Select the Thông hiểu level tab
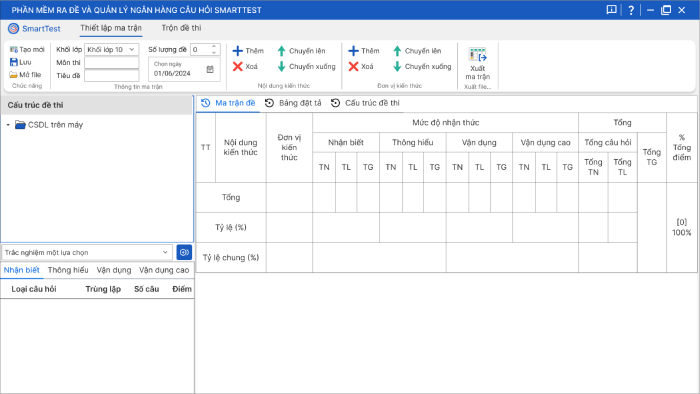 [68, 270]
